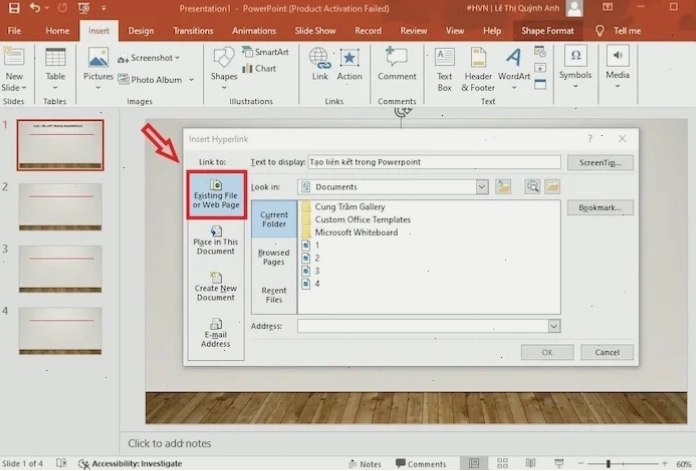Select Current Folder view
Viewport: 696px width, 471px height.
(274, 219)
